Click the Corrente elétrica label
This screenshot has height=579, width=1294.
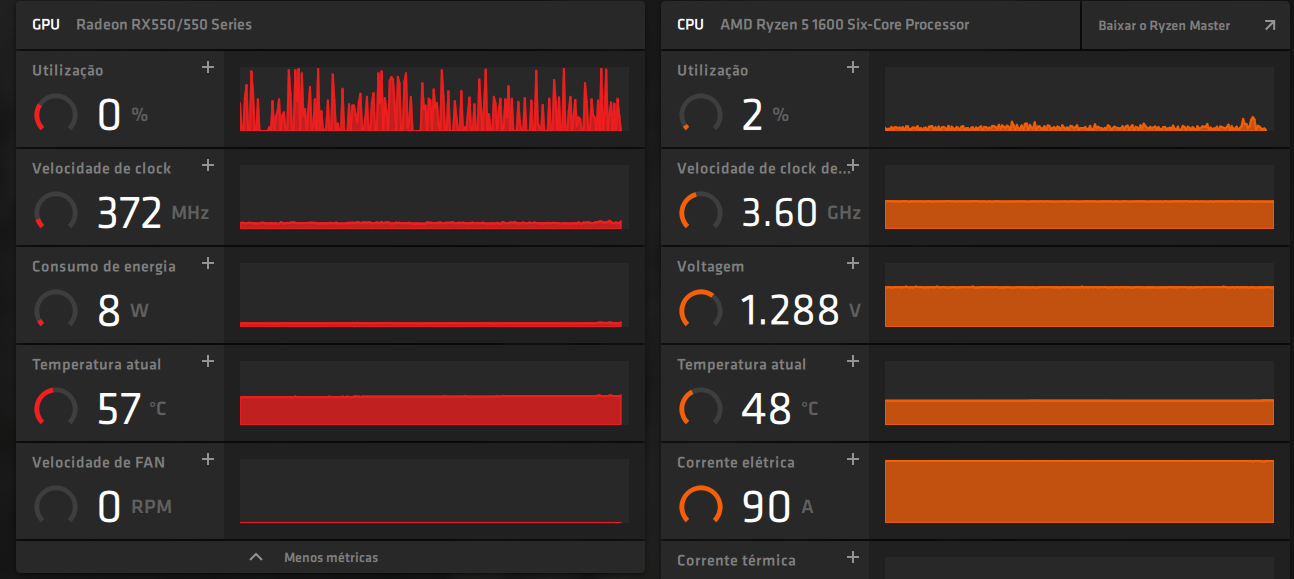pyautogui.click(x=736, y=462)
